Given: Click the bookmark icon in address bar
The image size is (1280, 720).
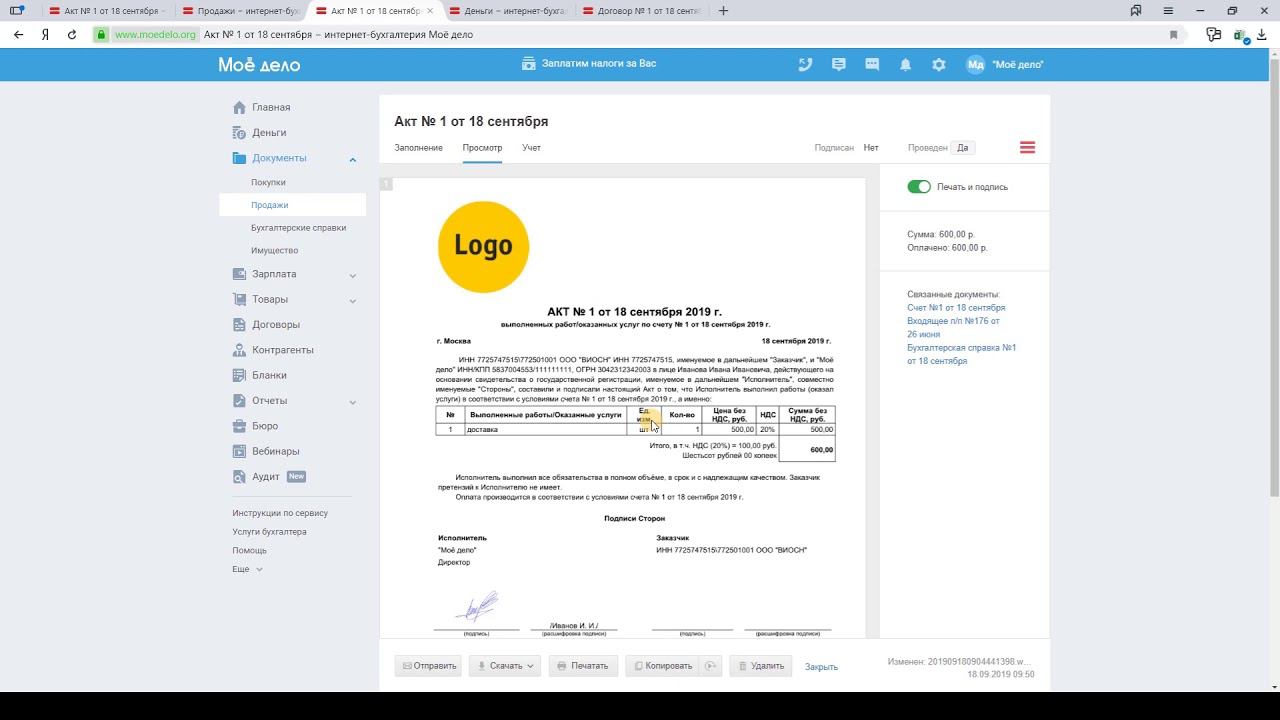Looking at the screenshot, I should pyautogui.click(x=1173, y=34).
